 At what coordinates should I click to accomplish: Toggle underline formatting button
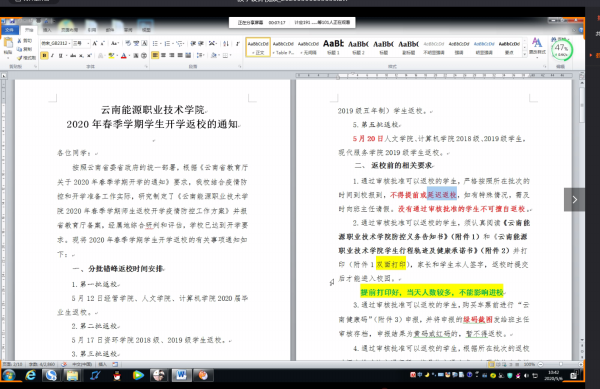(60, 56)
